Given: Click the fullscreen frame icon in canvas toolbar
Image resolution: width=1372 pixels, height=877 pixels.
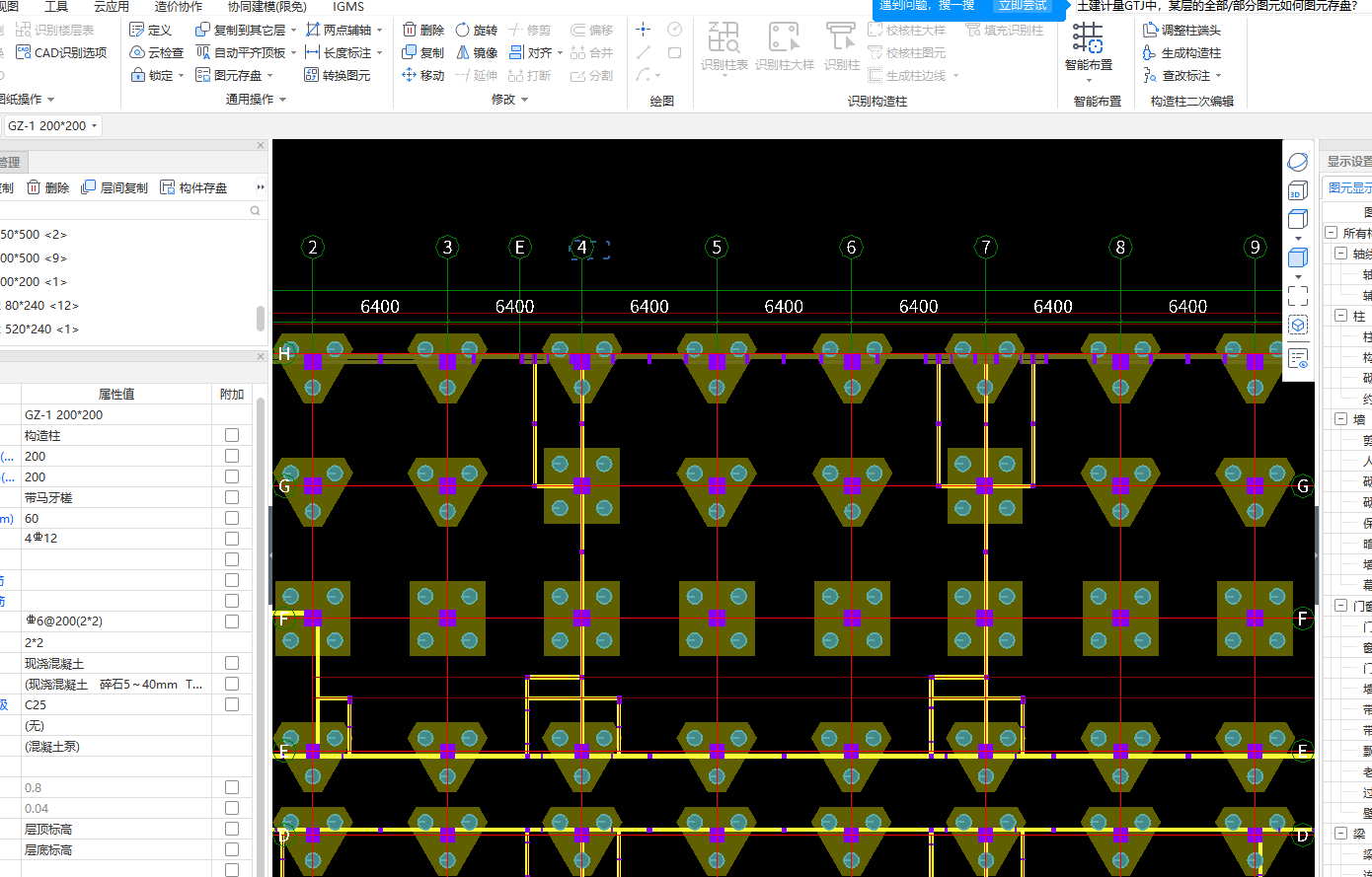Looking at the screenshot, I should [1298, 295].
